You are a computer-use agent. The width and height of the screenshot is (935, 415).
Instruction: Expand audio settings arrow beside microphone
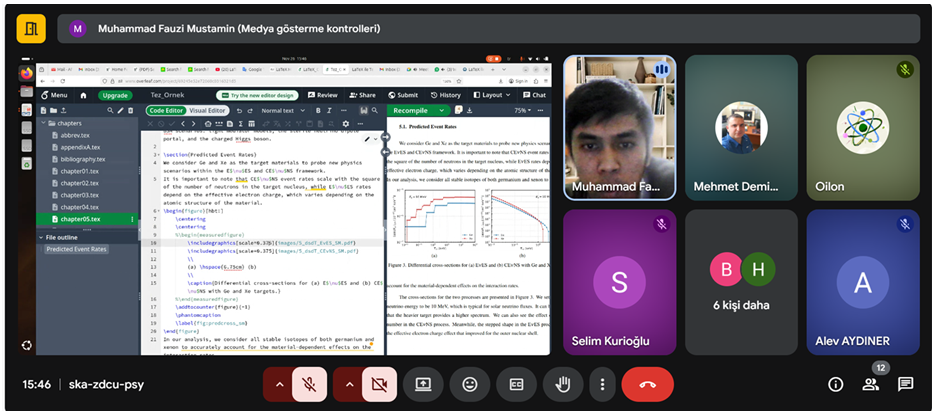click(x=278, y=384)
